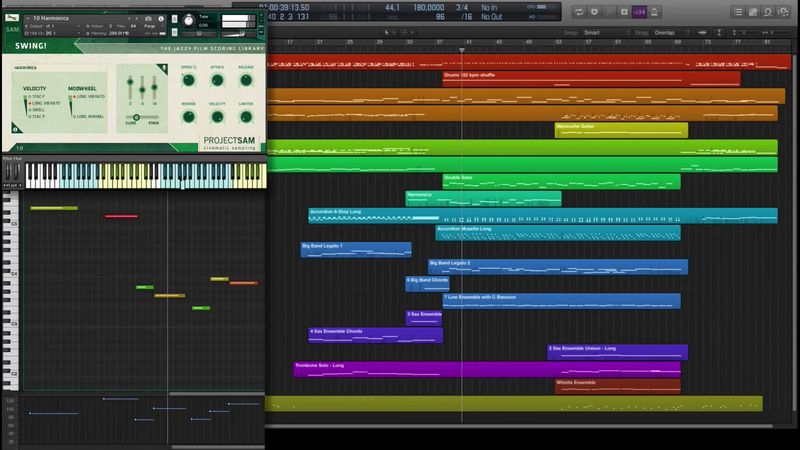Turn the Release knob

click(x=246, y=80)
